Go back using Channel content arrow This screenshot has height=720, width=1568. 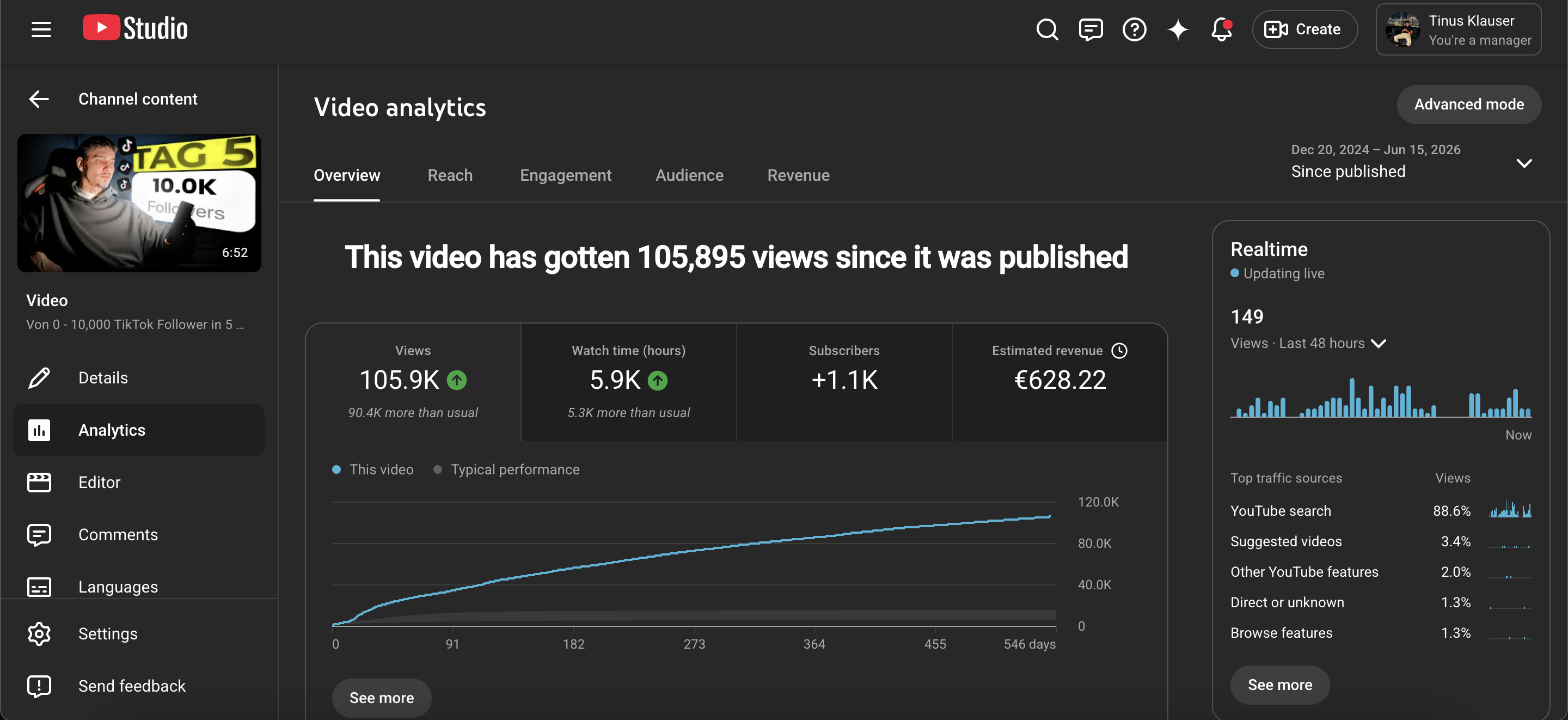click(39, 99)
